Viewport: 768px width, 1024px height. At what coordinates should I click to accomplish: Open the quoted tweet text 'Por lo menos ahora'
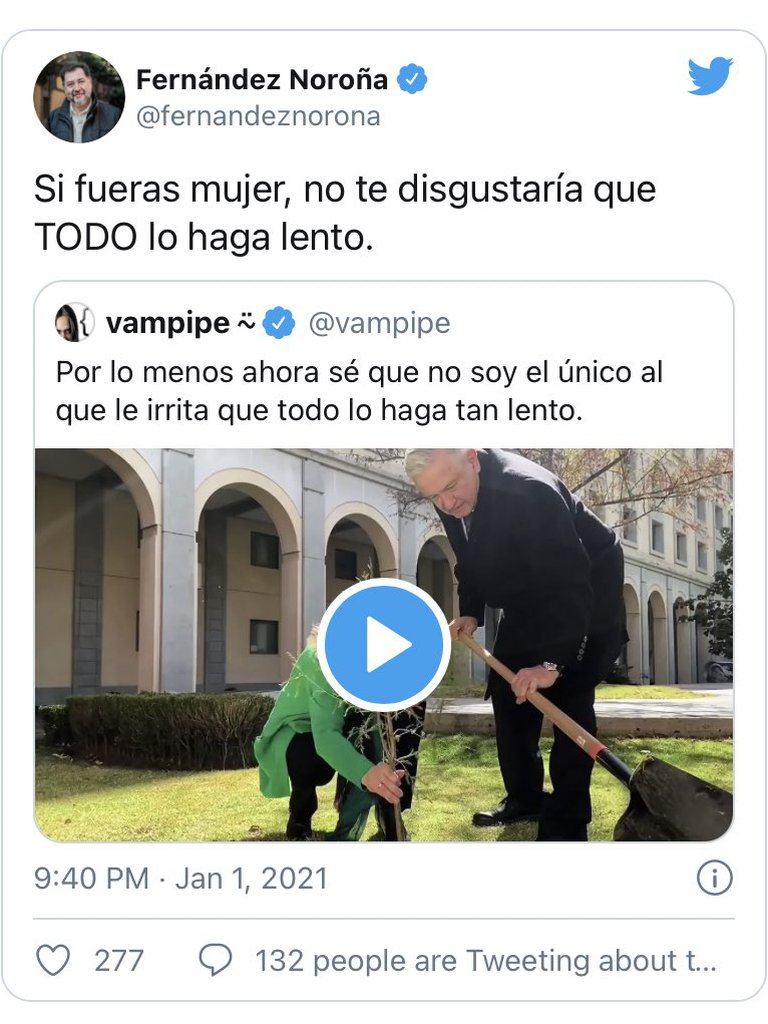359,391
